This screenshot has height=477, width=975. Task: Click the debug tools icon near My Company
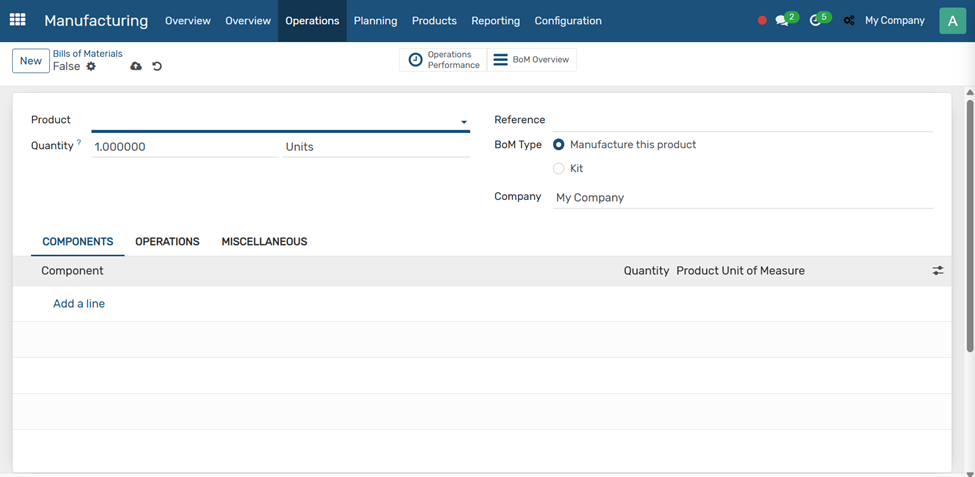coord(849,21)
